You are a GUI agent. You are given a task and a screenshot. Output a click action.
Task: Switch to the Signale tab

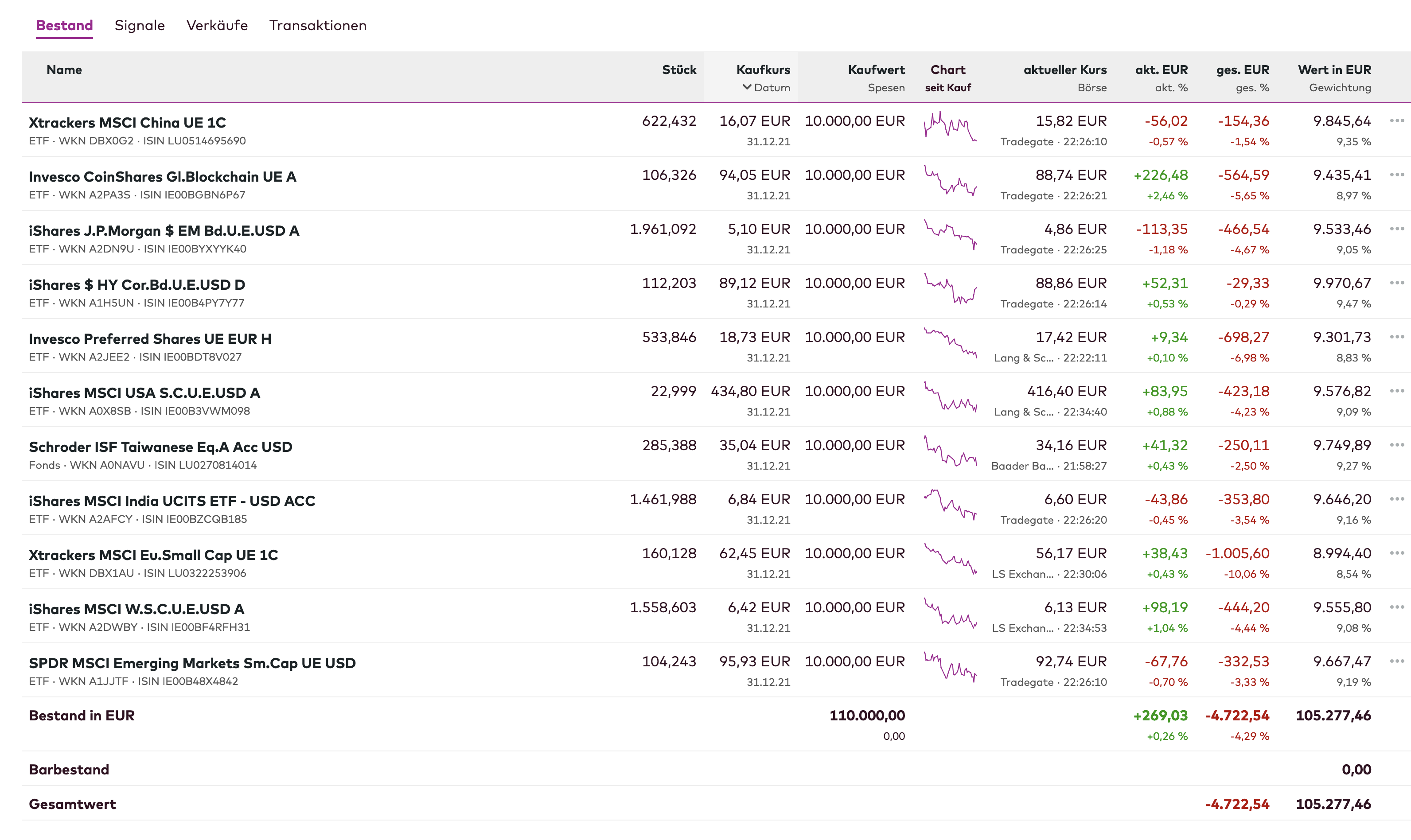pyautogui.click(x=139, y=25)
